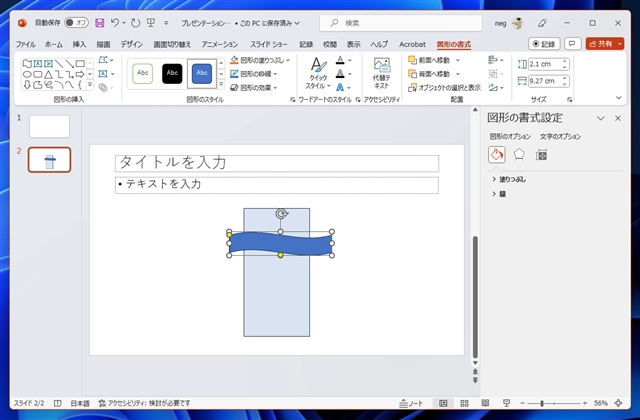Choose the blue filled Abc shape style
The width and height of the screenshot is (640, 420).
pyautogui.click(x=202, y=74)
